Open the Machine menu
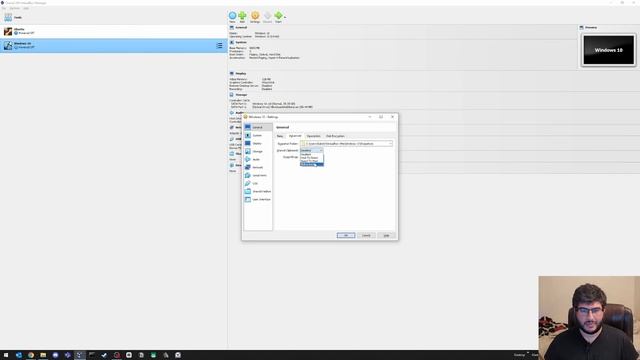The width and height of the screenshot is (640, 360). pos(14,8)
